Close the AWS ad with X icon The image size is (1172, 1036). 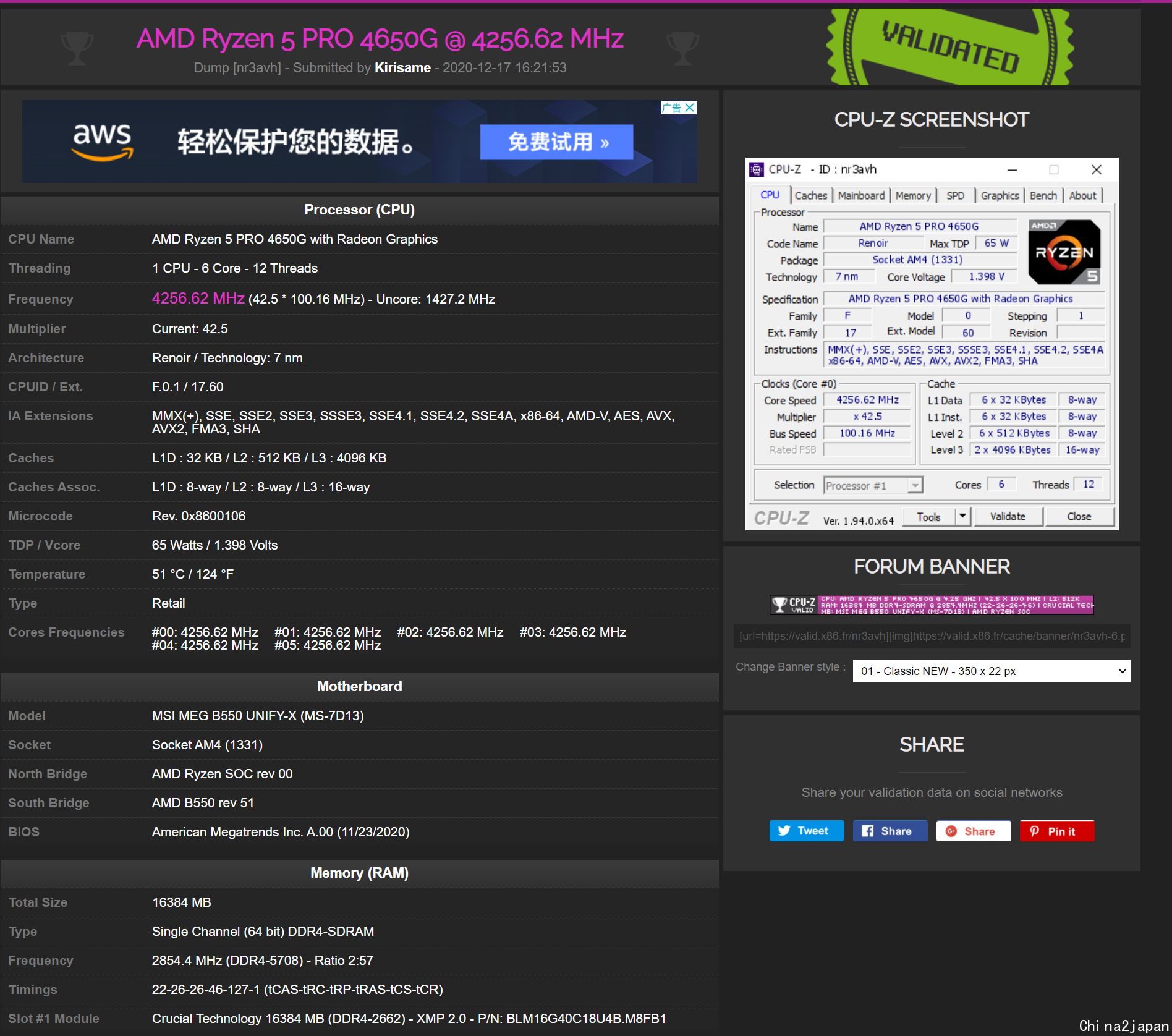click(x=690, y=108)
